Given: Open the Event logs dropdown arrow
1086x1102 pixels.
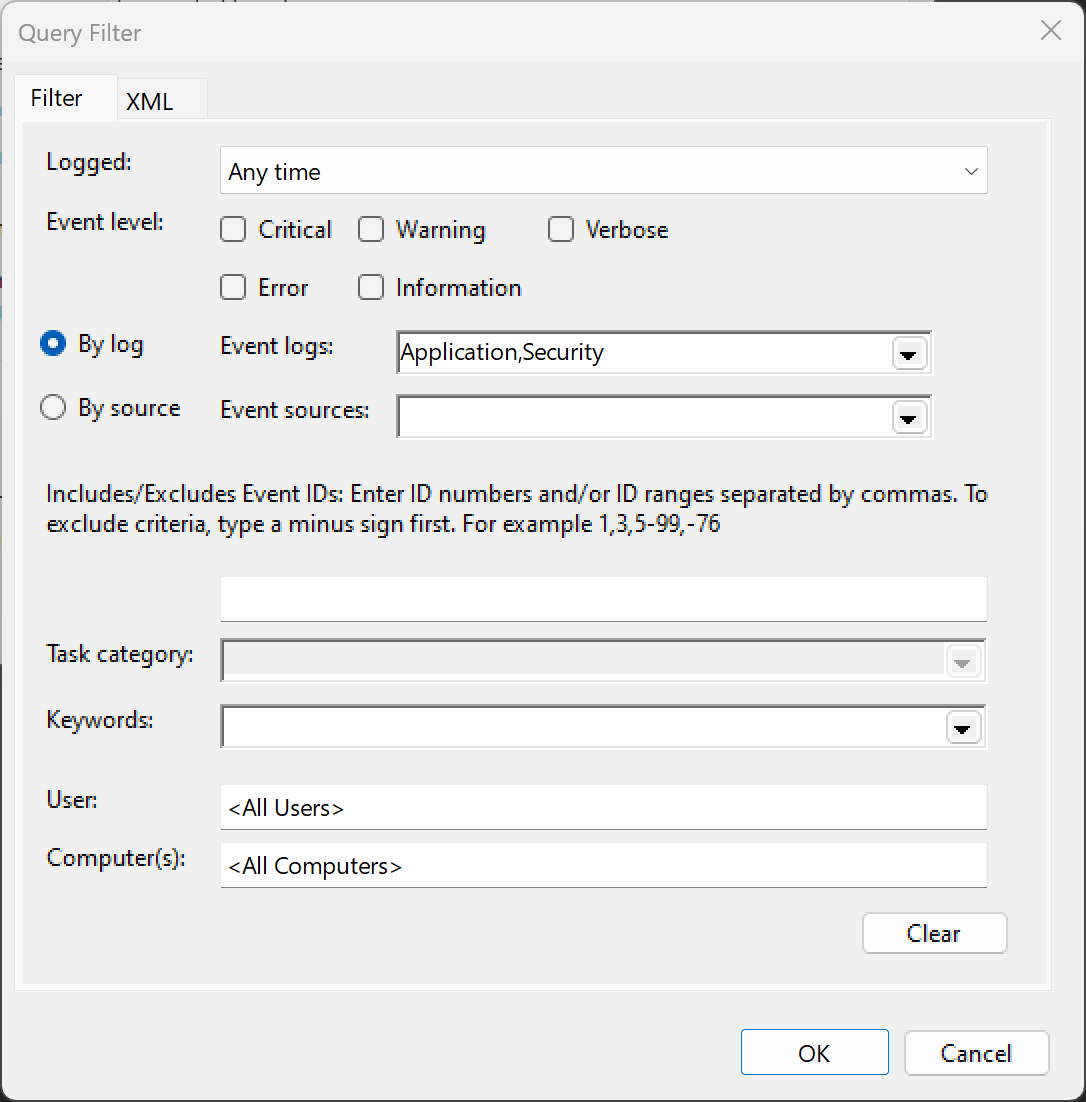Looking at the screenshot, I should pyautogui.click(x=908, y=354).
